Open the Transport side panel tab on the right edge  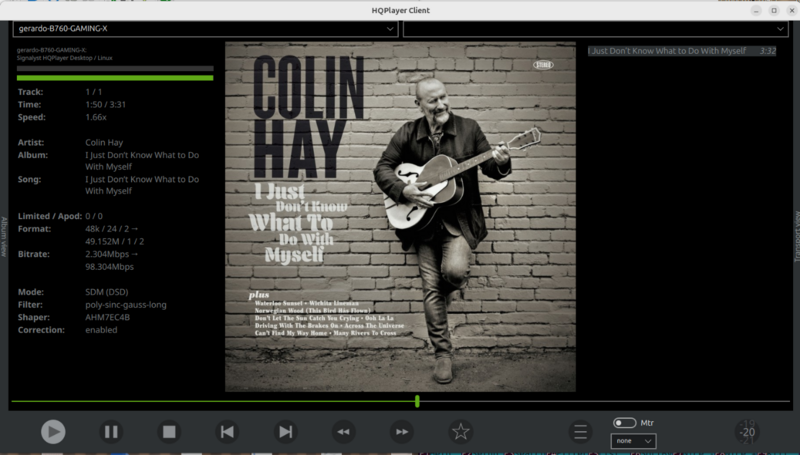click(797, 236)
